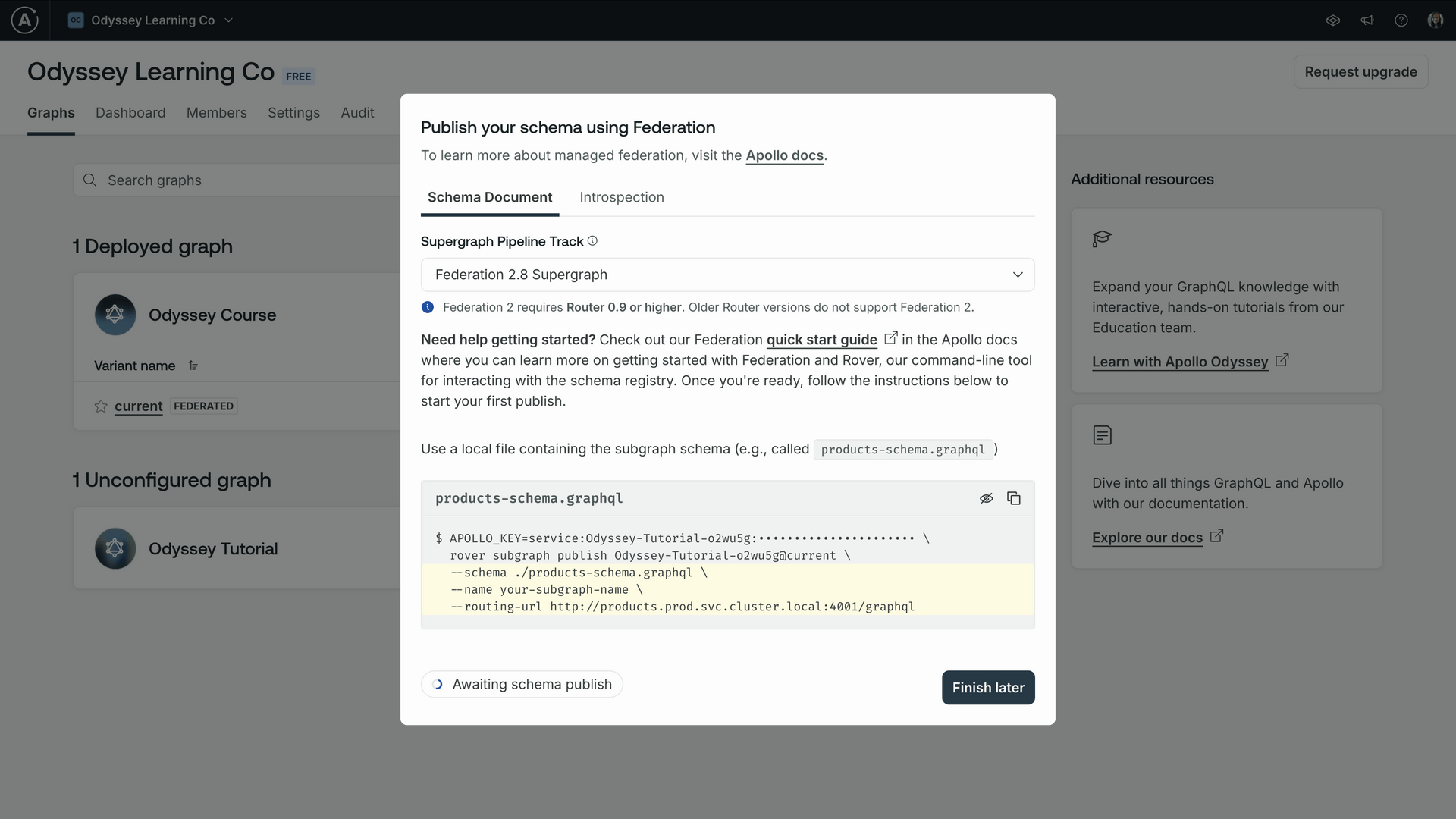The height and width of the screenshot is (819, 1456).
Task: Click the Apollo logo in the top-left corner
Action: point(24,20)
